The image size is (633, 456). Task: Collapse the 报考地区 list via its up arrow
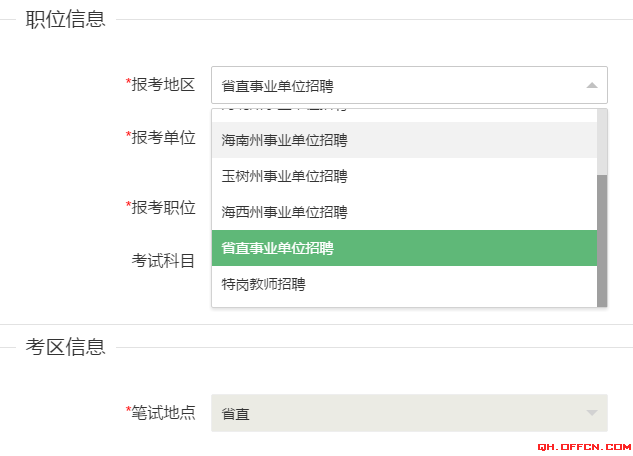coord(592,85)
